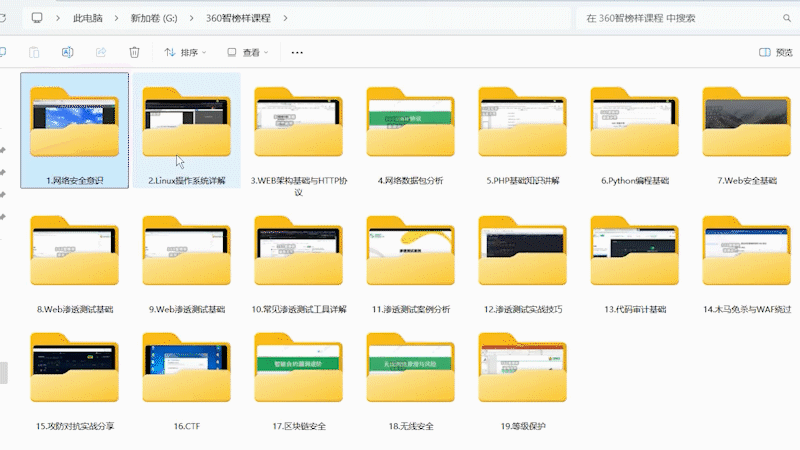
Task: Click the delete trash icon
Action: 134,52
